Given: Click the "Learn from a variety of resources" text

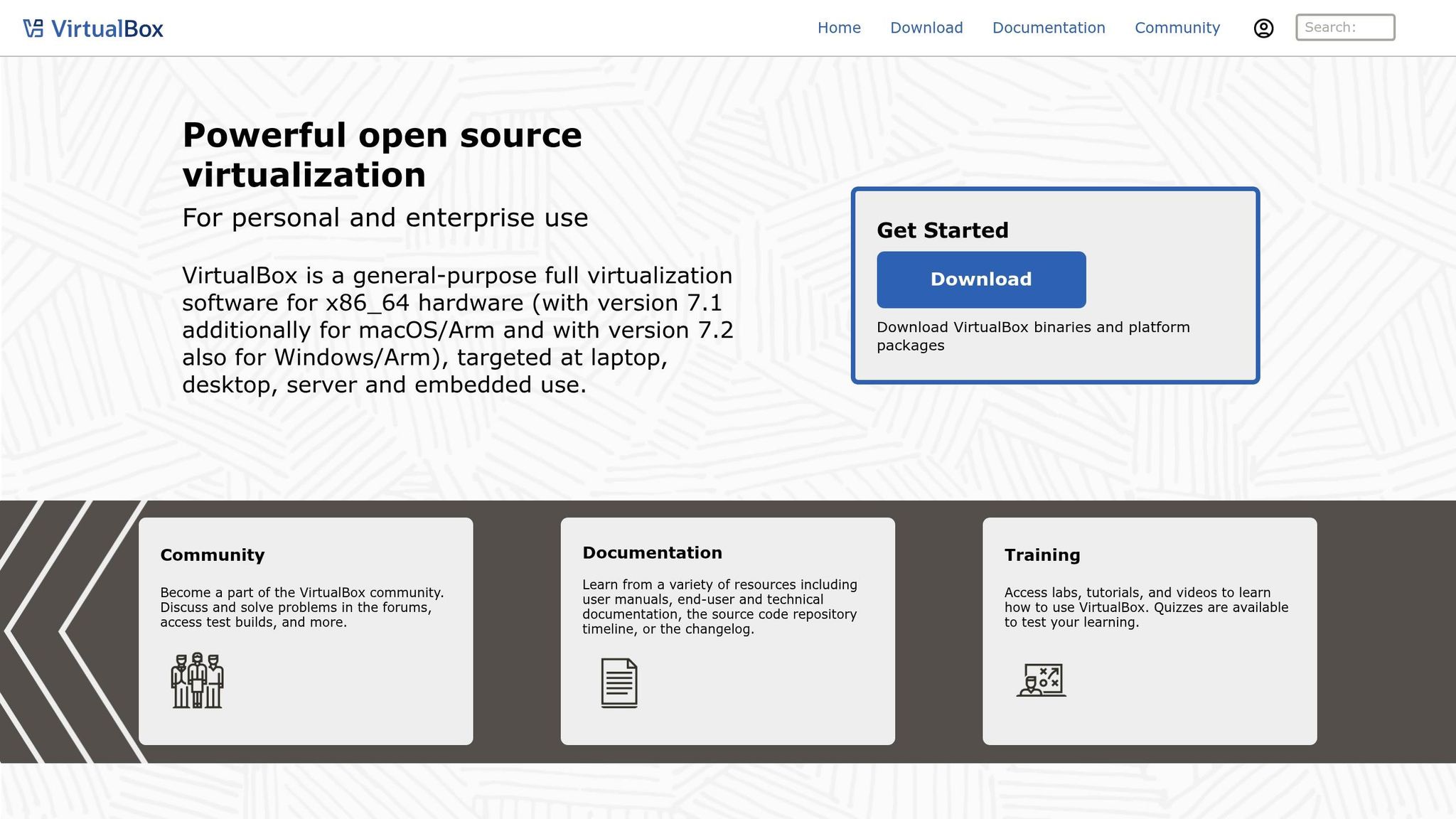Looking at the screenshot, I should pos(719,606).
